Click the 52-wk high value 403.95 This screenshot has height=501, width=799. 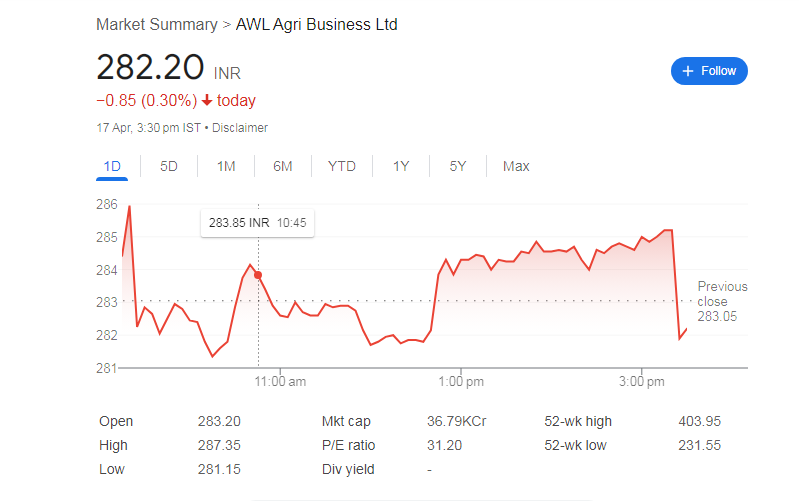[x=700, y=421]
